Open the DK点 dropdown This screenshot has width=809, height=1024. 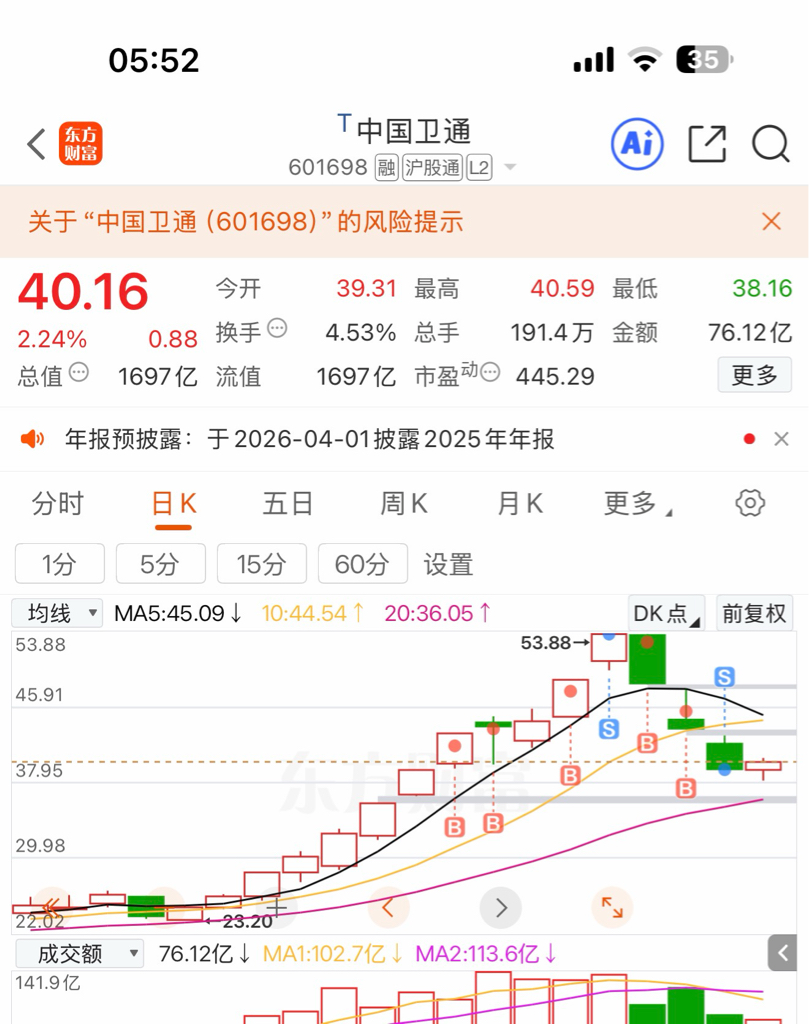pyautogui.click(x=666, y=613)
